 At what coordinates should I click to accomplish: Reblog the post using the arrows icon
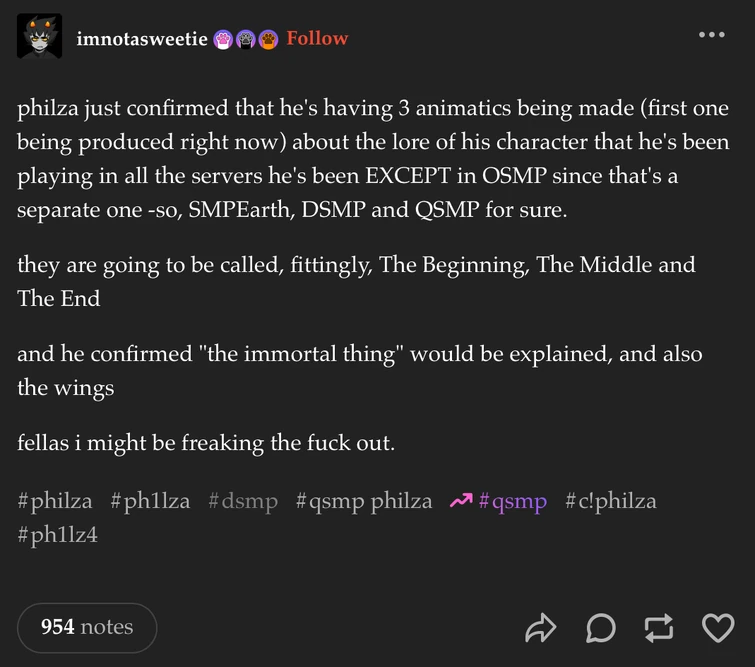click(x=659, y=627)
